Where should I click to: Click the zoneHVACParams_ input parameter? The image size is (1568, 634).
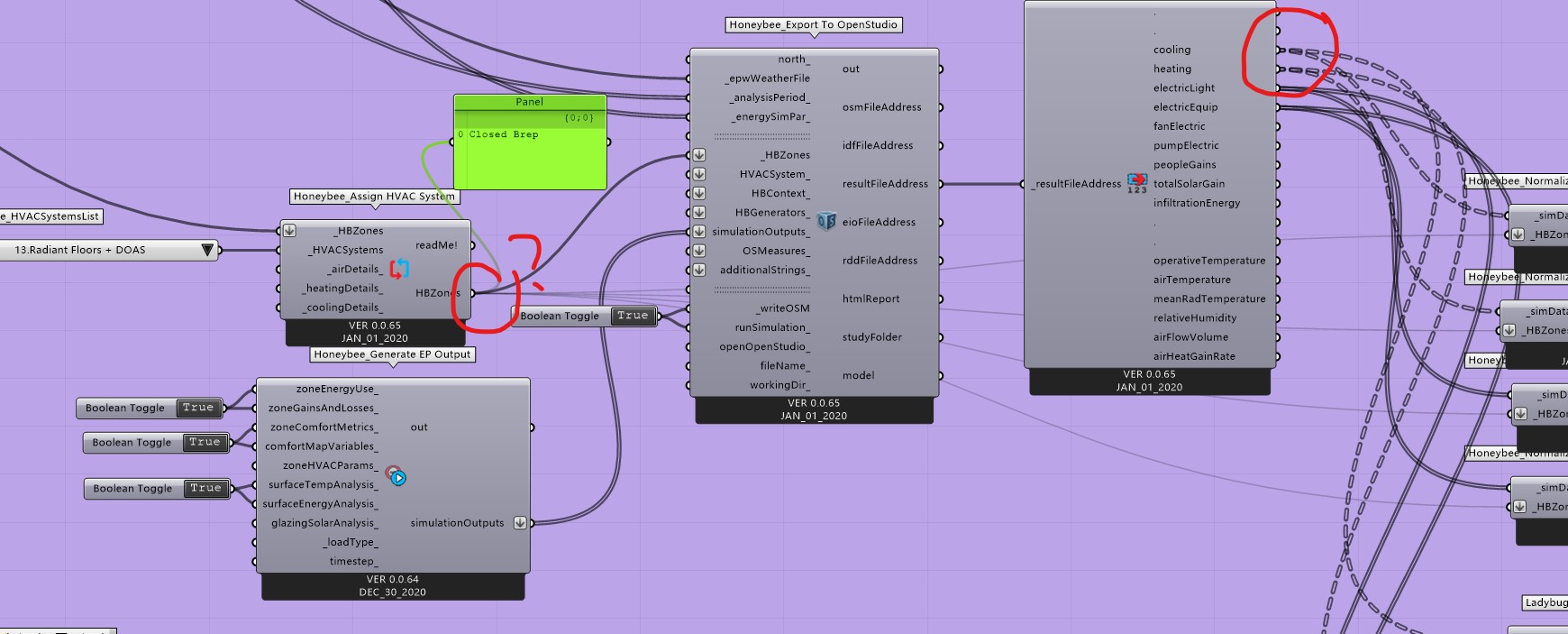tap(331, 465)
